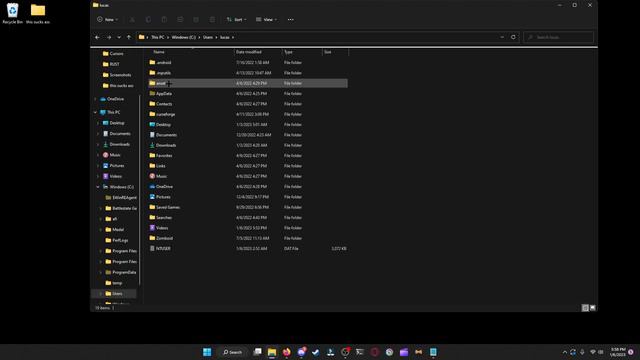Viewport: 640px width, 360px height.
Task: Click Users in the address breadcrumb
Action: [208, 37]
